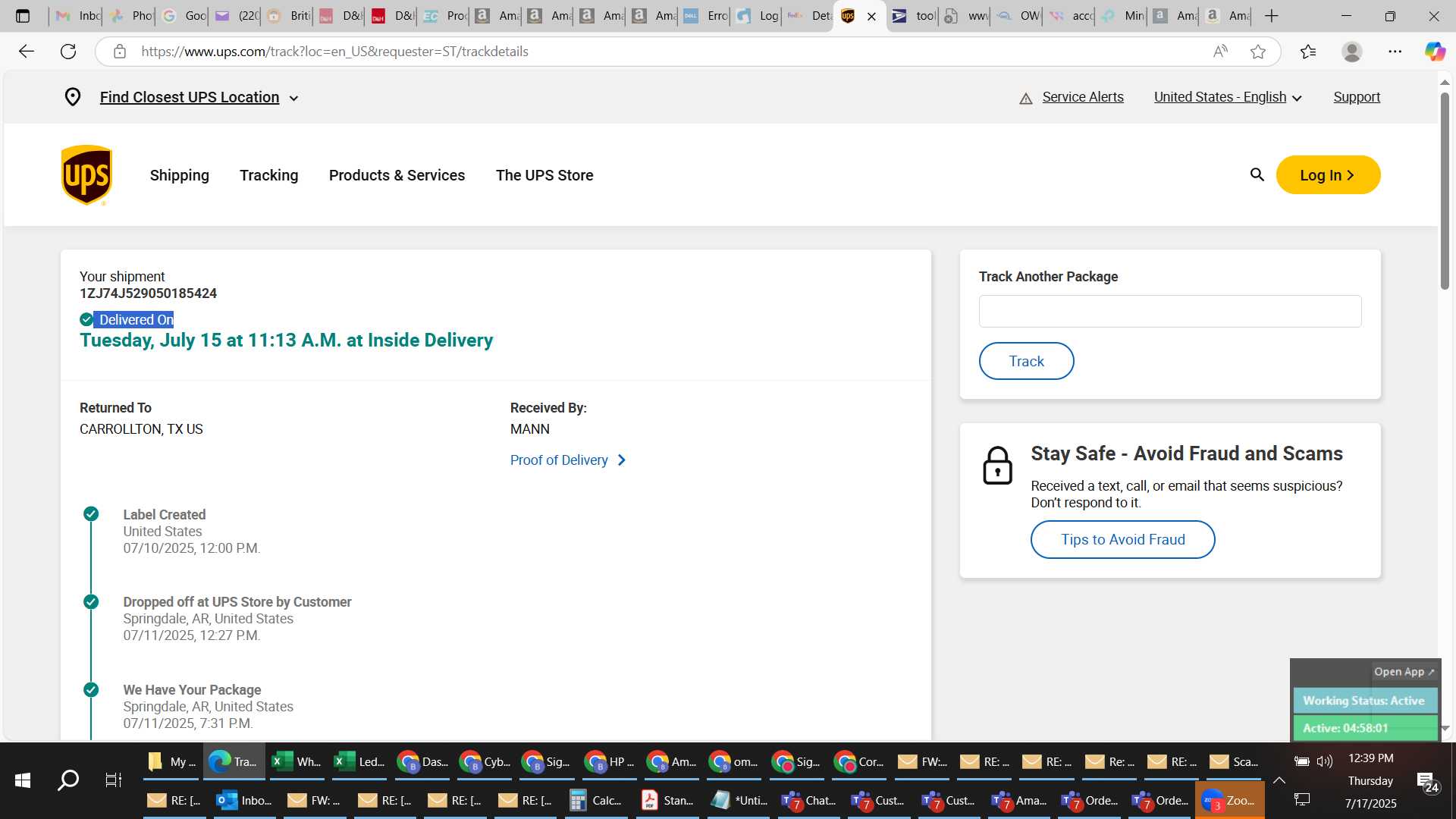
Task: Open the volume speaker tray icon
Action: 1325,761
